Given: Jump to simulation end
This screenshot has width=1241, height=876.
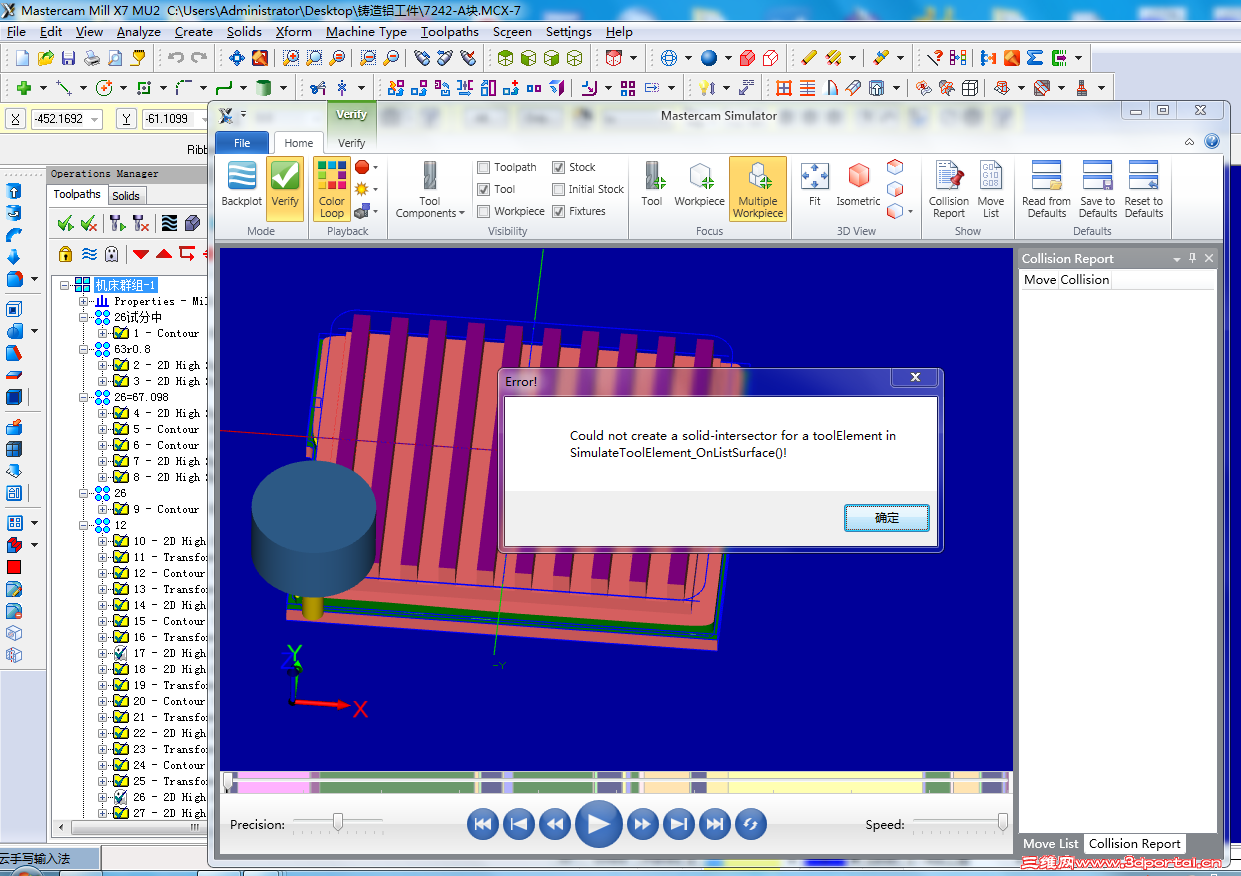Looking at the screenshot, I should tap(715, 824).
